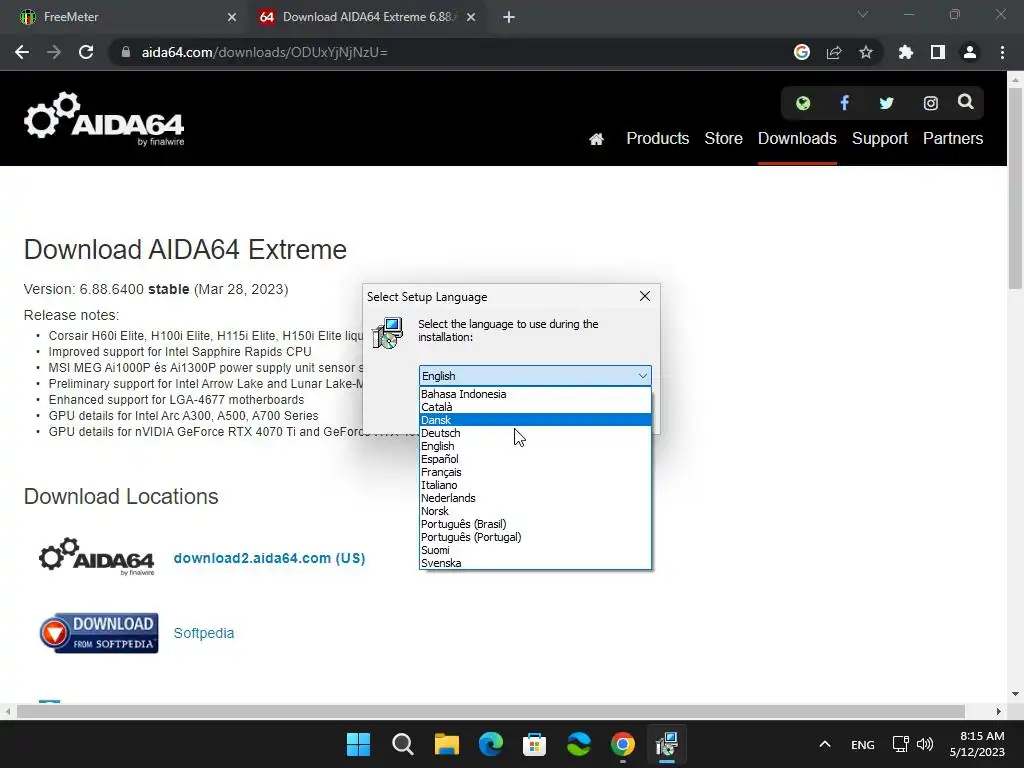Click the Google icon in the address bar
Image resolution: width=1024 pixels, height=768 pixels.
click(802, 52)
